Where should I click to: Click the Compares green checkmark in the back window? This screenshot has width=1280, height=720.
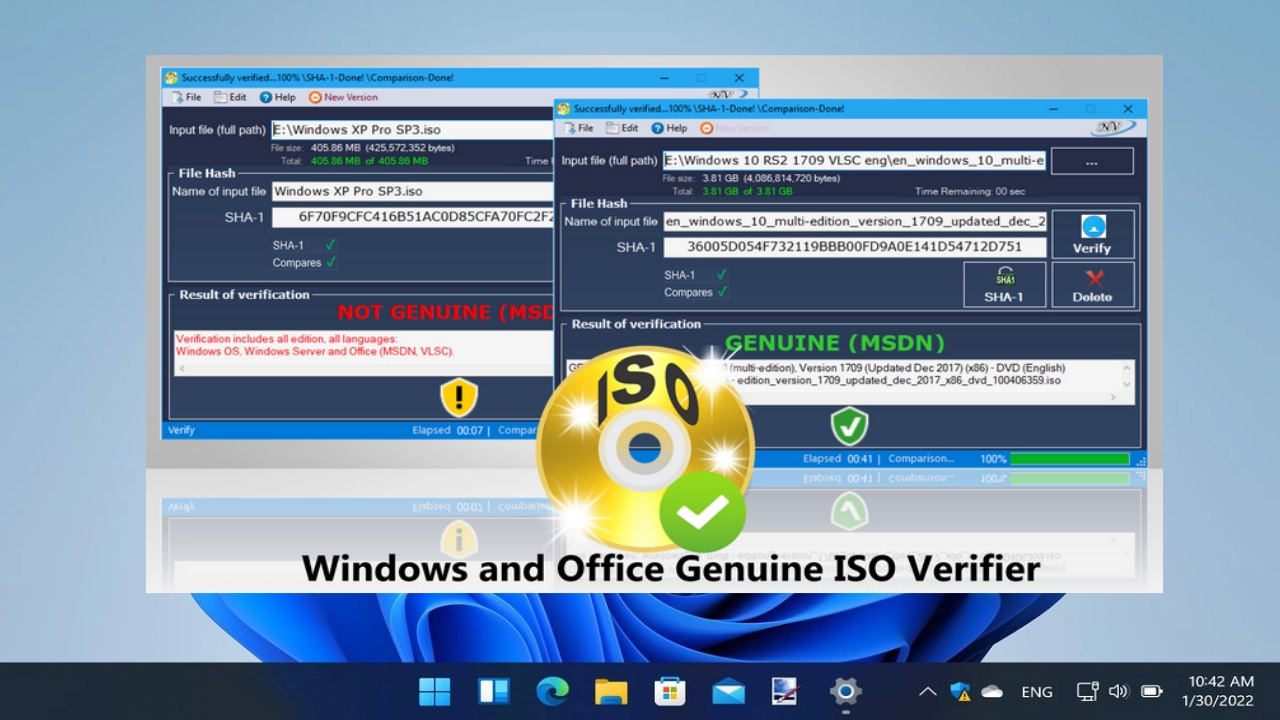330,262
